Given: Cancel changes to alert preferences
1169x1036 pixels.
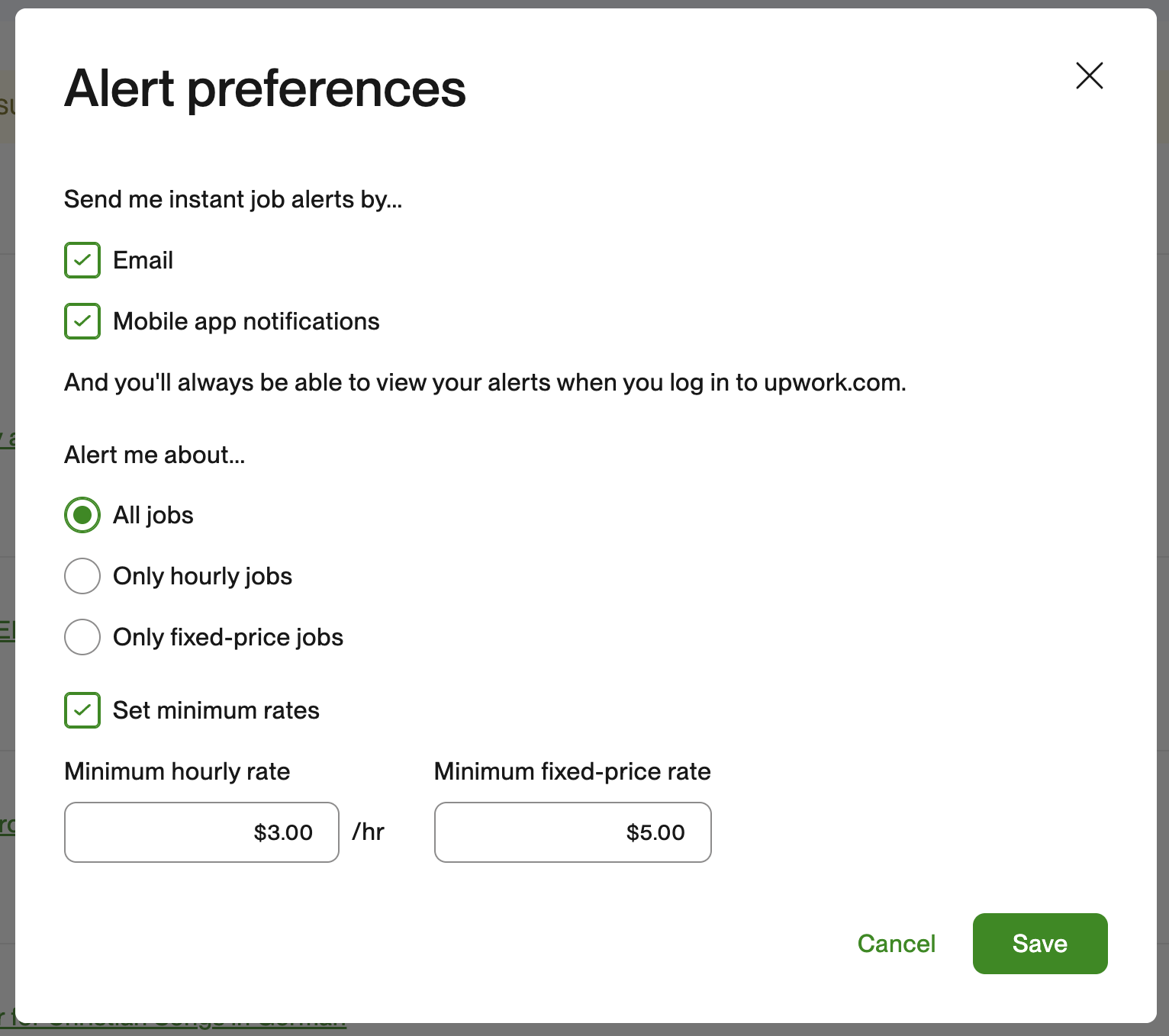Looking at the screenshot, I should (897, 944).
